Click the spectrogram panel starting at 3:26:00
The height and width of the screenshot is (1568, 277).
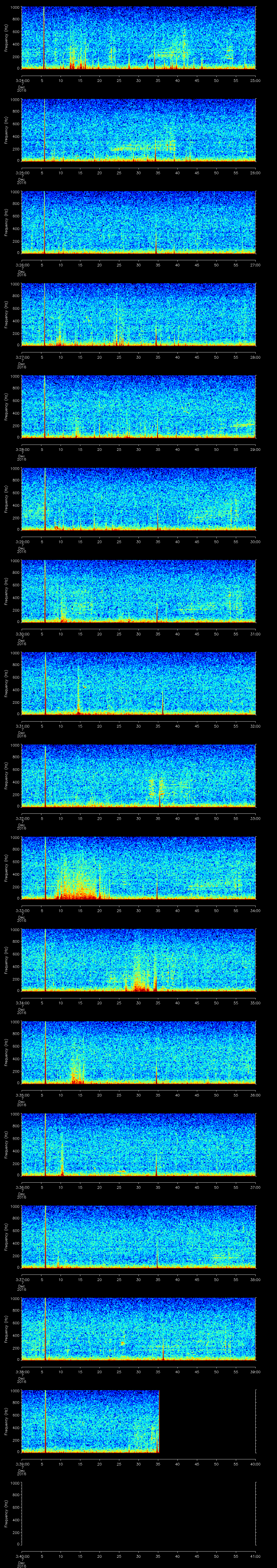coord(138,222)
